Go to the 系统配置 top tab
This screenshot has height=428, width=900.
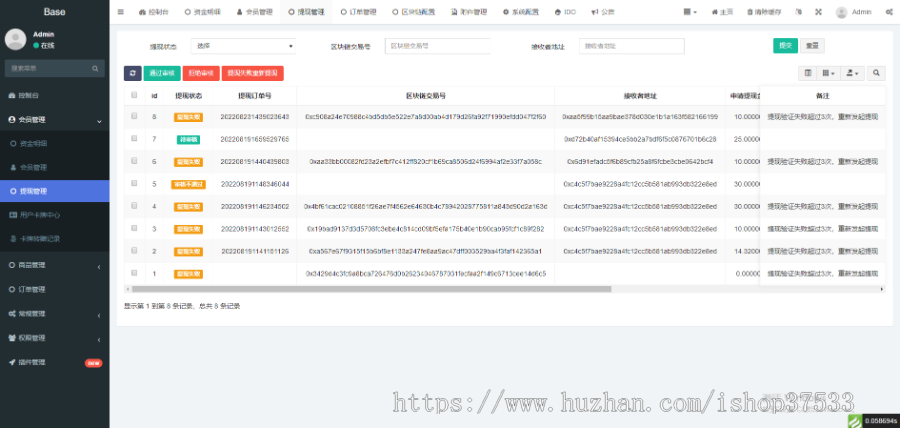click(519, 11)
